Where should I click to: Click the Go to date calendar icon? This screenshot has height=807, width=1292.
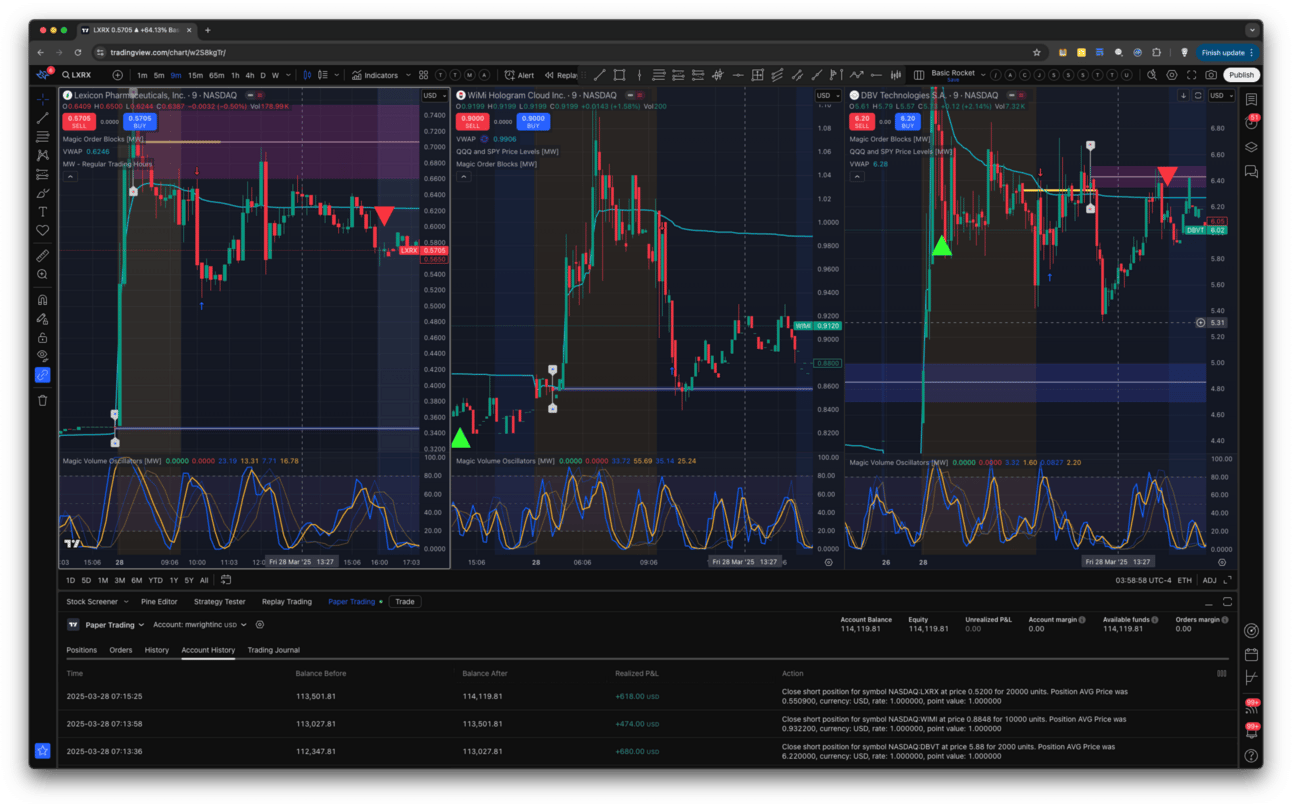point(226,580)
